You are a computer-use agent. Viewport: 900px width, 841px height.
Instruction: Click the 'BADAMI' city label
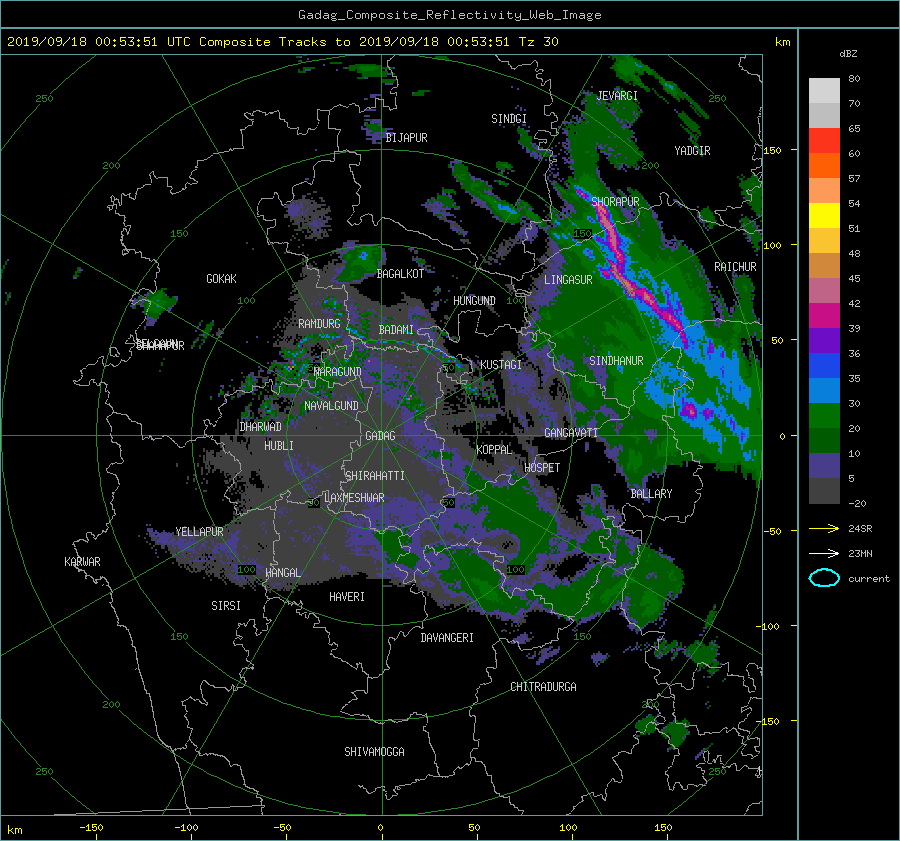[x=396, y=330]
